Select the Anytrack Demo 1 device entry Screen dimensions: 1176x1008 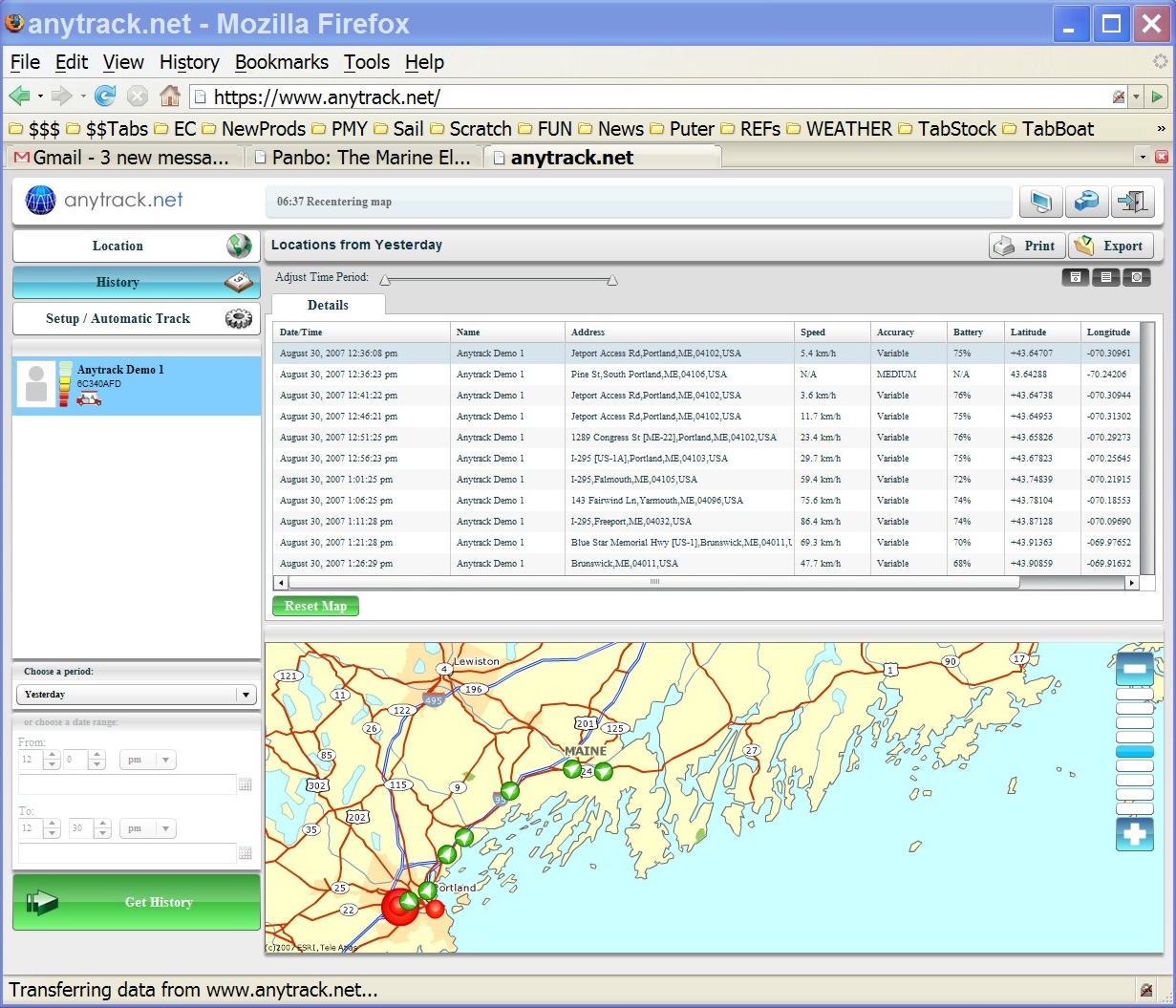[x=136, y=385]
